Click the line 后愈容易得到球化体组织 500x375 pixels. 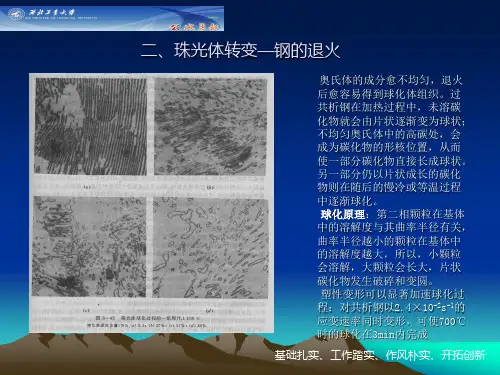point(389,94)
